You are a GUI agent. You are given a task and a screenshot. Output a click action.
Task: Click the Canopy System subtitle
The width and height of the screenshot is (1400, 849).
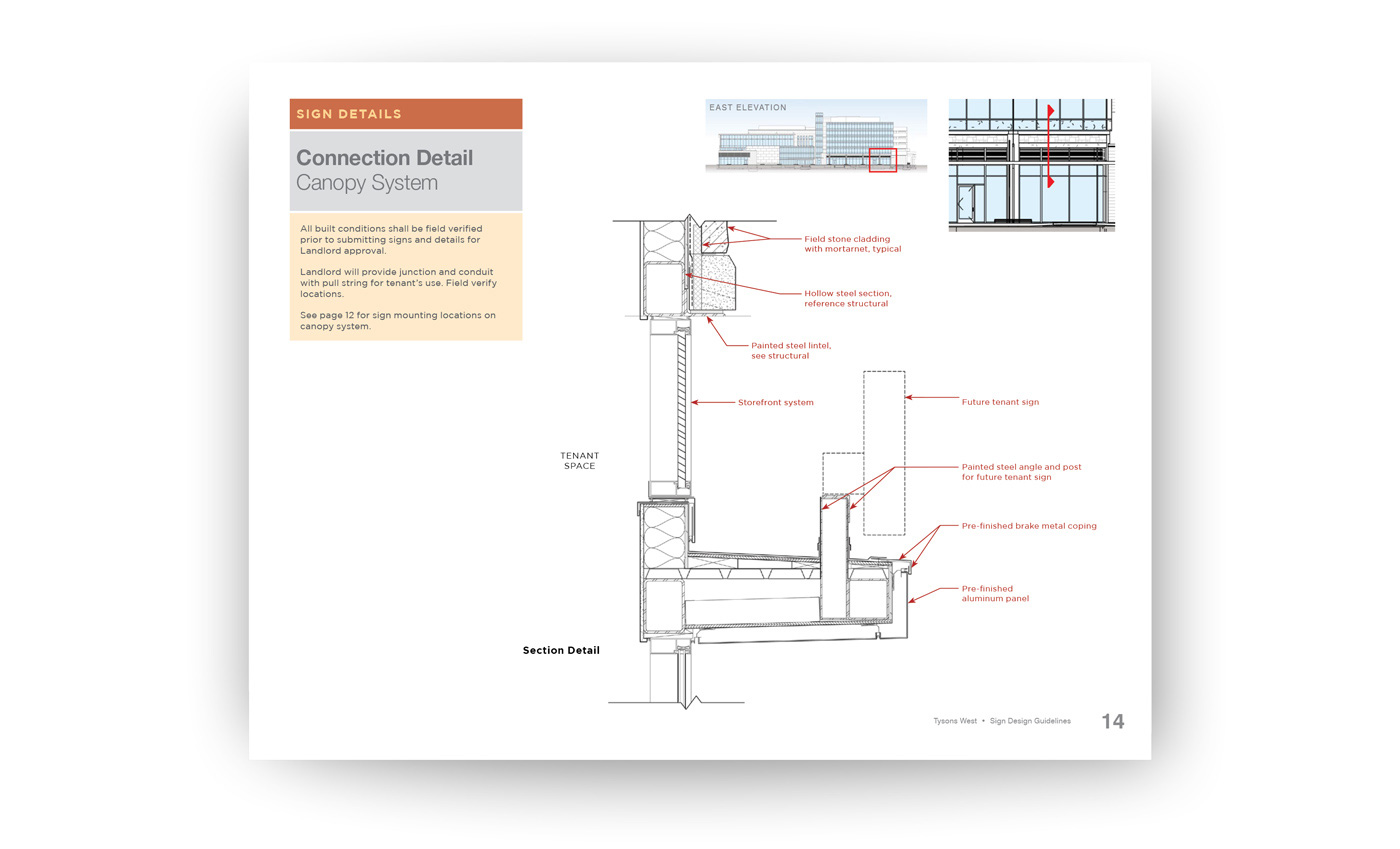(367, 183)
